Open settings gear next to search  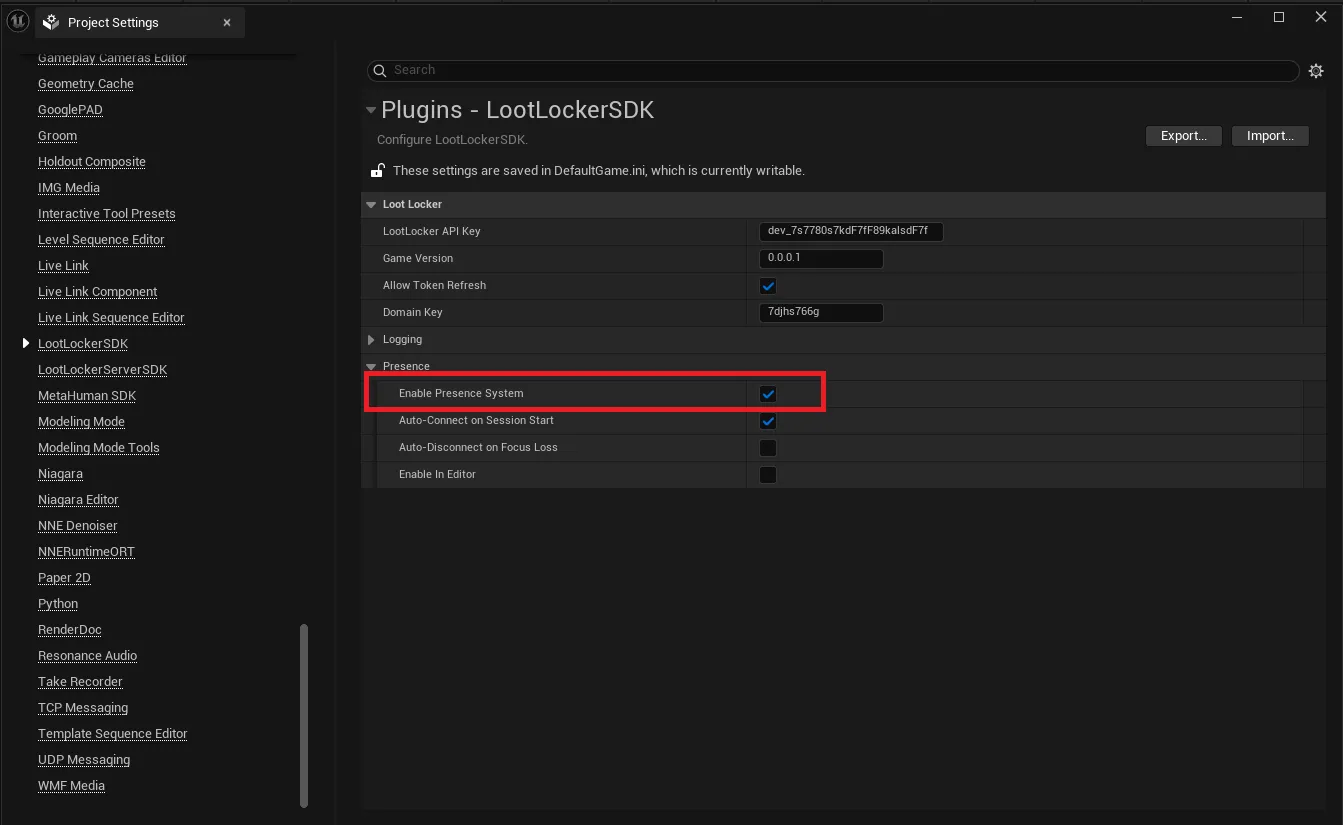1316,71
